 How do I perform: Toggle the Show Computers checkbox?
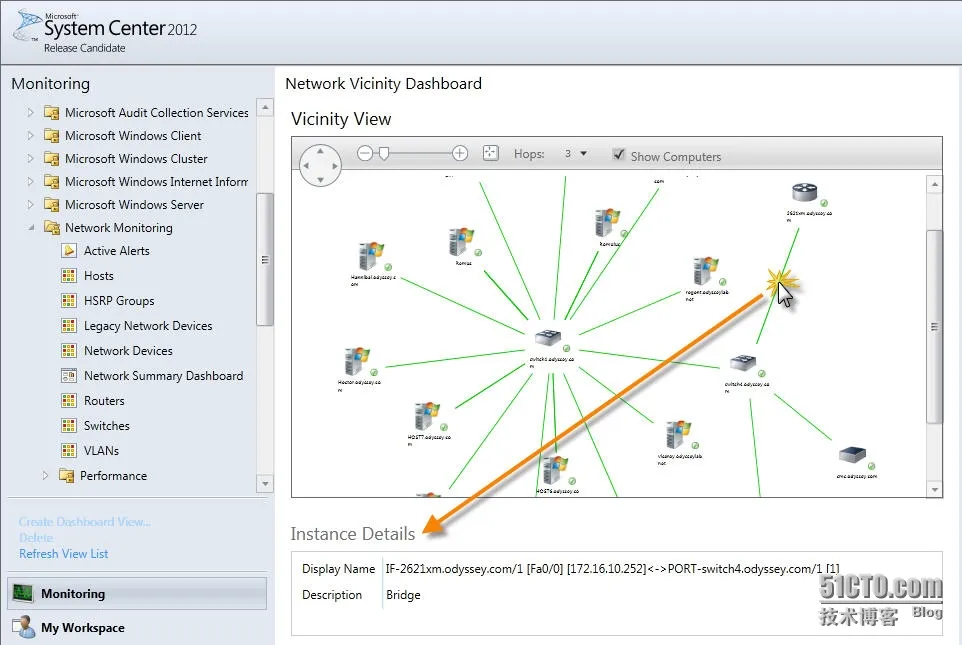tap(619, 154)
